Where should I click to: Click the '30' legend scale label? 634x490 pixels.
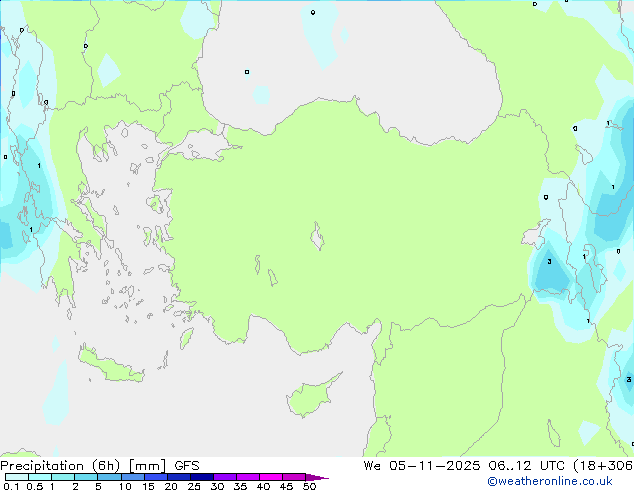[217, 486]
